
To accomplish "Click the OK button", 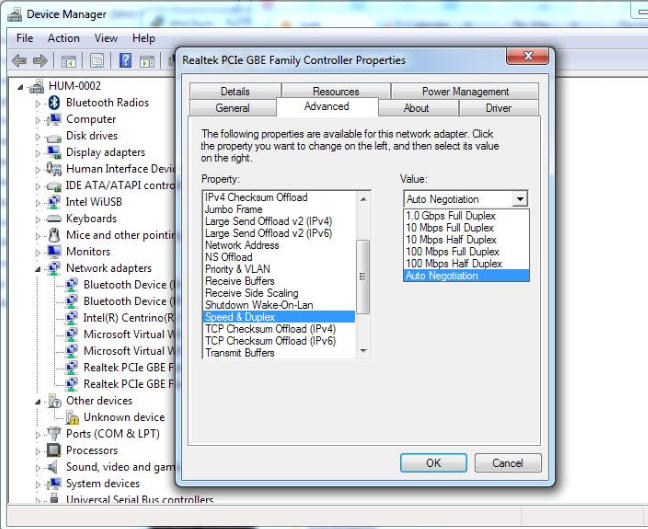I will [x=434, y=463].
